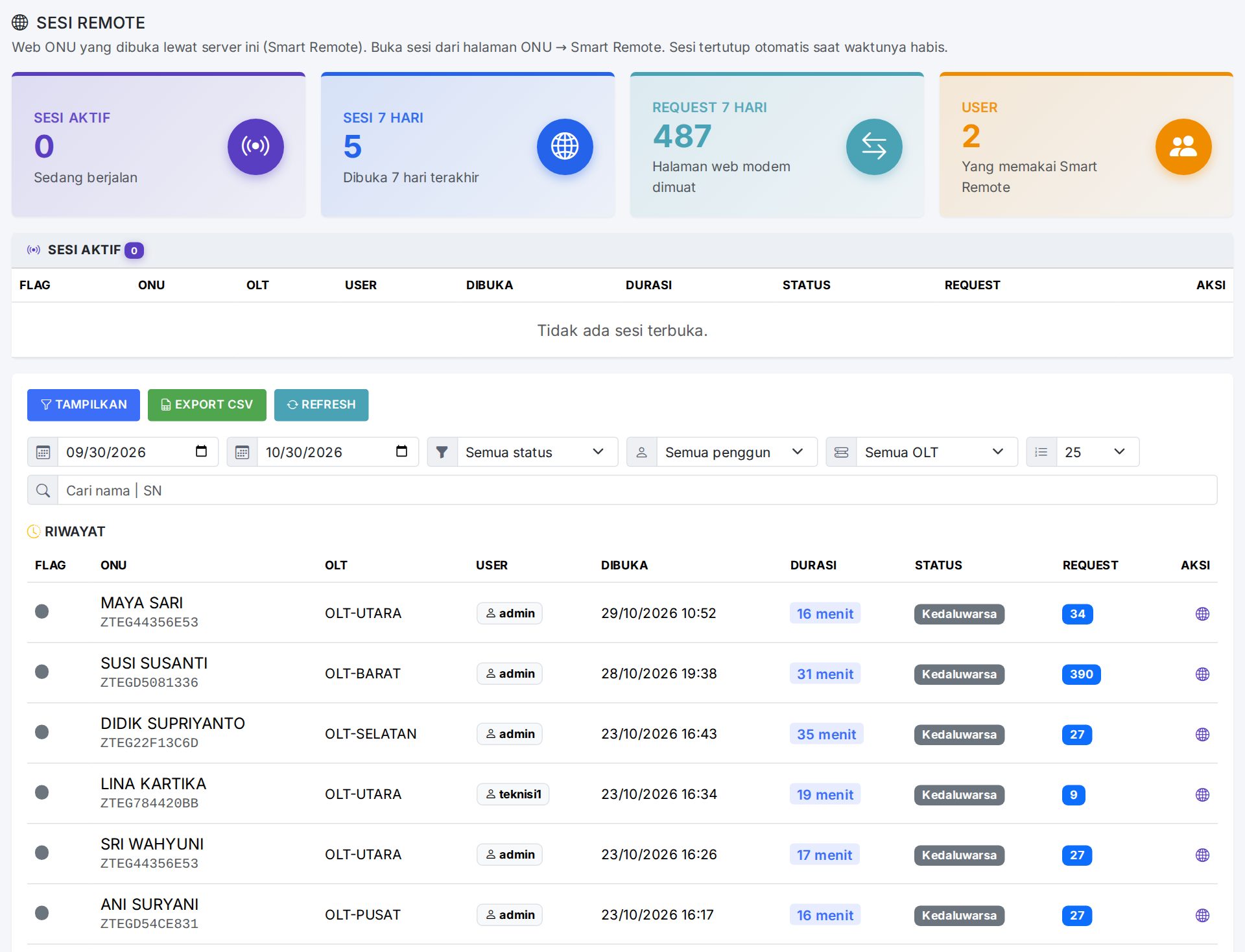Click the REFRESH button
This screenshot has height=952, width=1245.
pos(322,405)
